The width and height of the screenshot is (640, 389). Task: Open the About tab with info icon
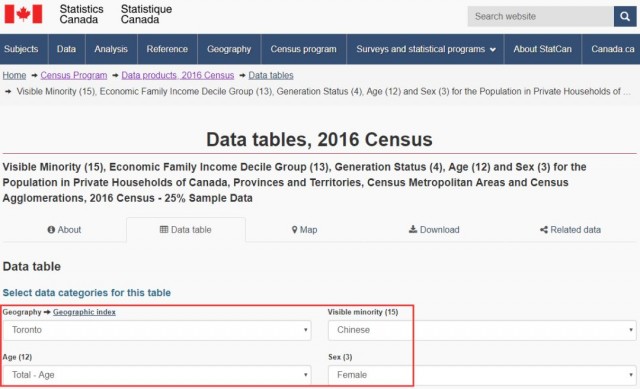pos(64,230)
